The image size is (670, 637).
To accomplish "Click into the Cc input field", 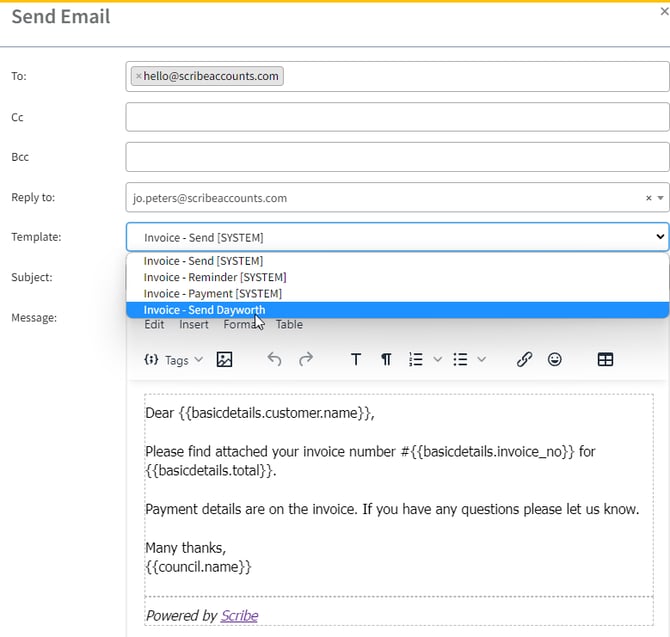I will [397, 117].
